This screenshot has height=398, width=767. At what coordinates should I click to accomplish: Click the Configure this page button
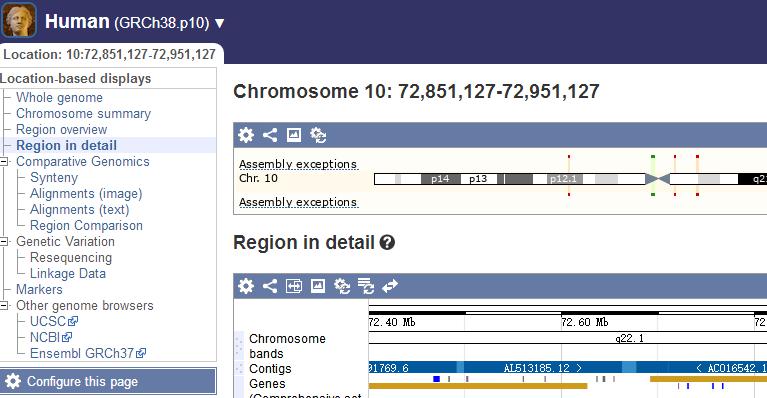click(108, 381)
